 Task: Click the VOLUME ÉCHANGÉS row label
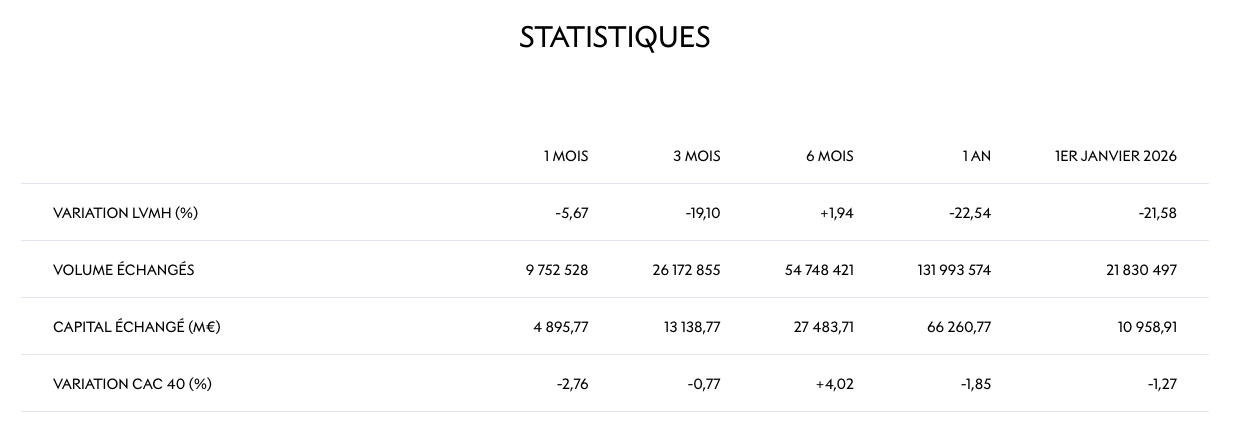pyautogui.click(x=123, y=270)
